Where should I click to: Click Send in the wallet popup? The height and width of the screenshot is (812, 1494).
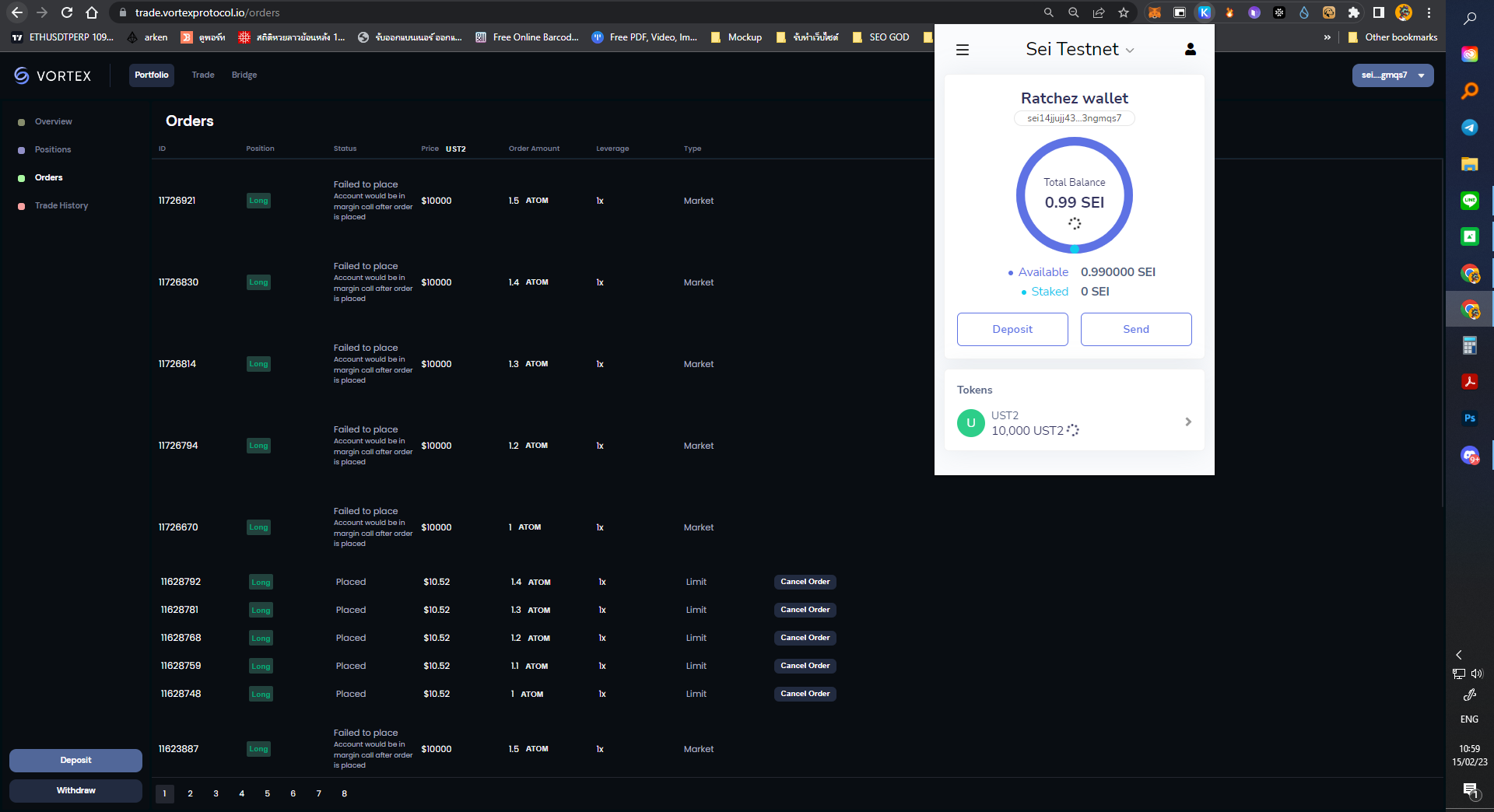(1136, 329)
